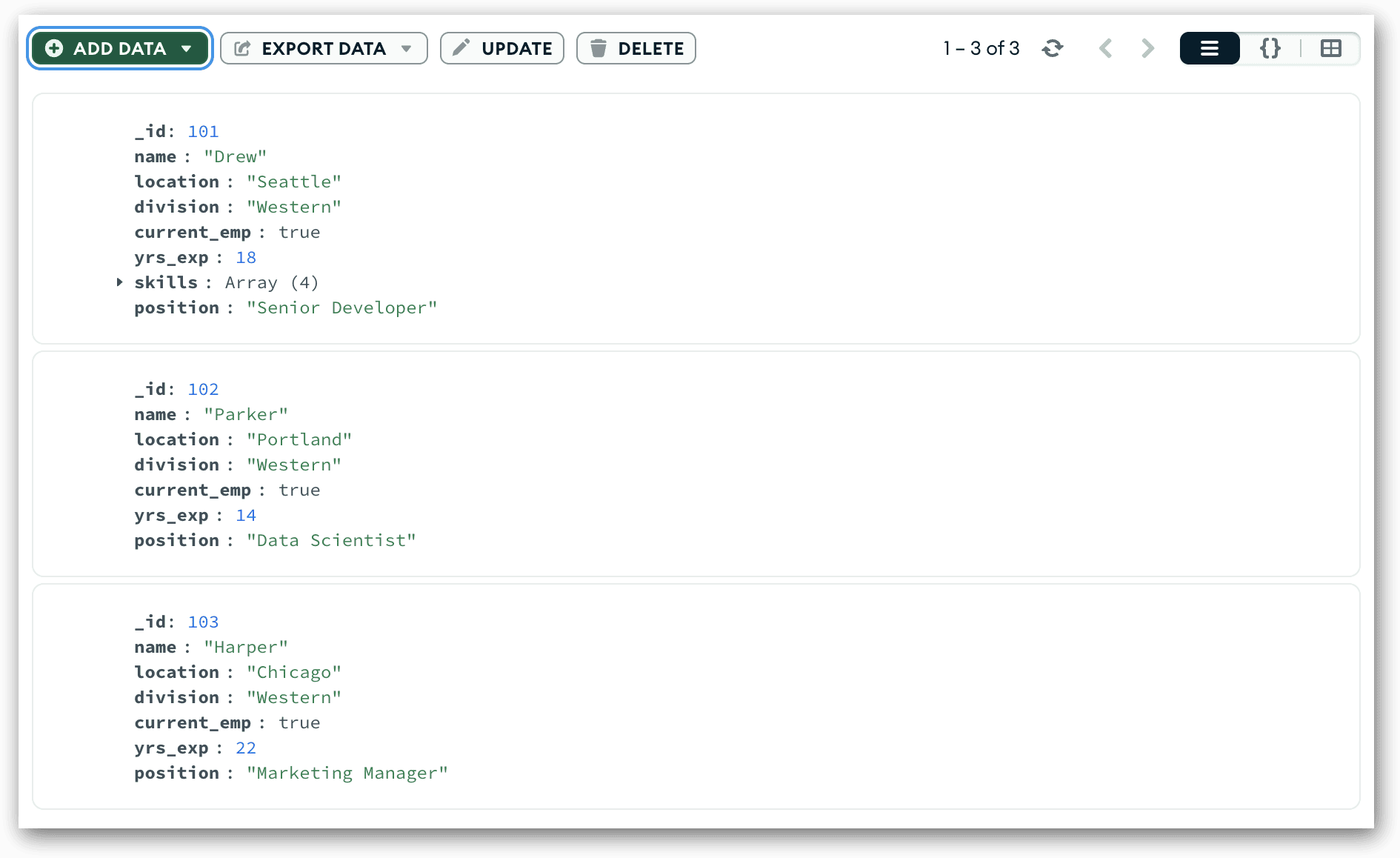
Task: Go to next page of results
Action: point(1147,49)
